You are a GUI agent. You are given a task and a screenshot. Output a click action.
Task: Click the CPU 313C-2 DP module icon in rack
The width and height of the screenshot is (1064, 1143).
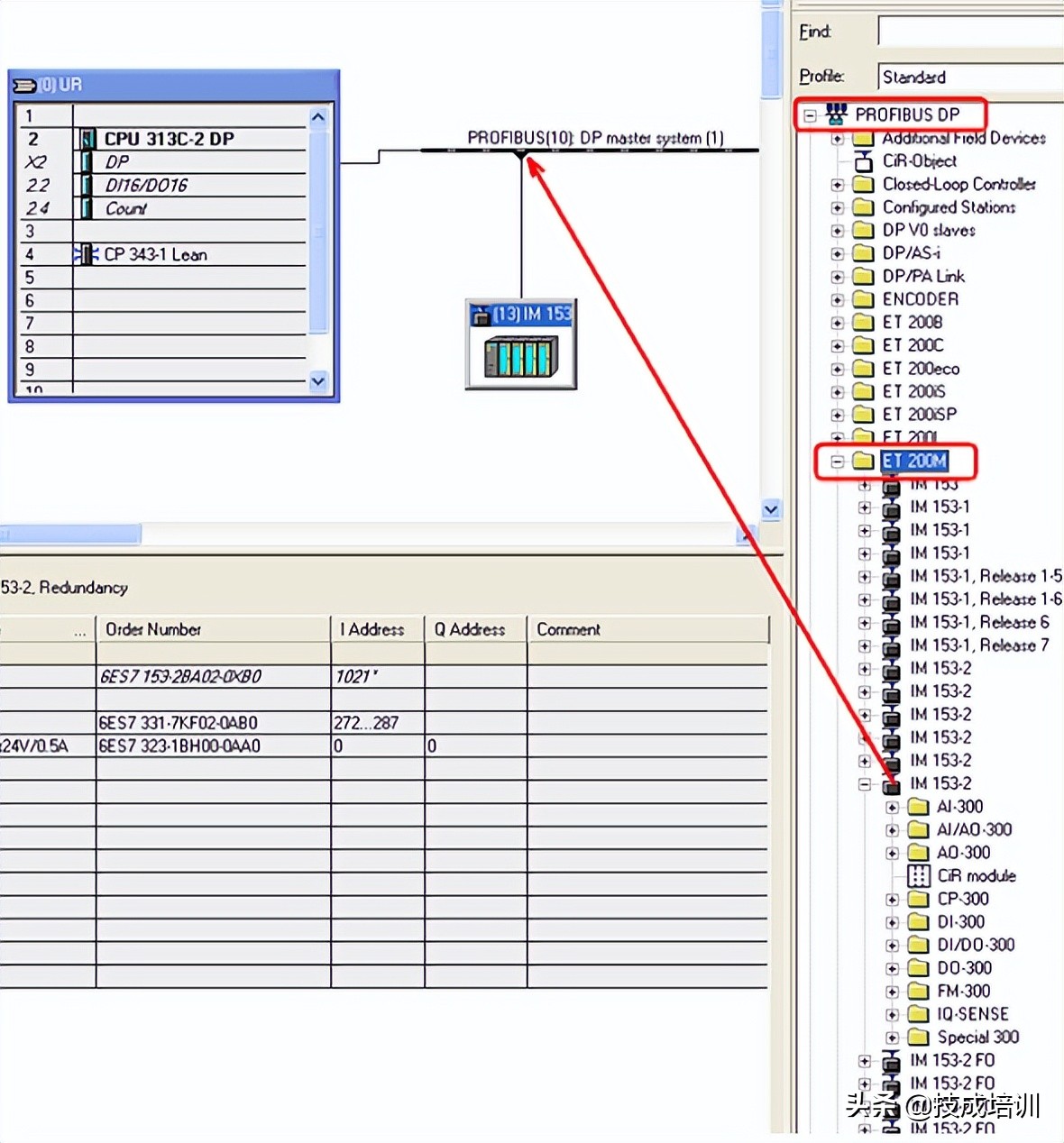(88, 139)
